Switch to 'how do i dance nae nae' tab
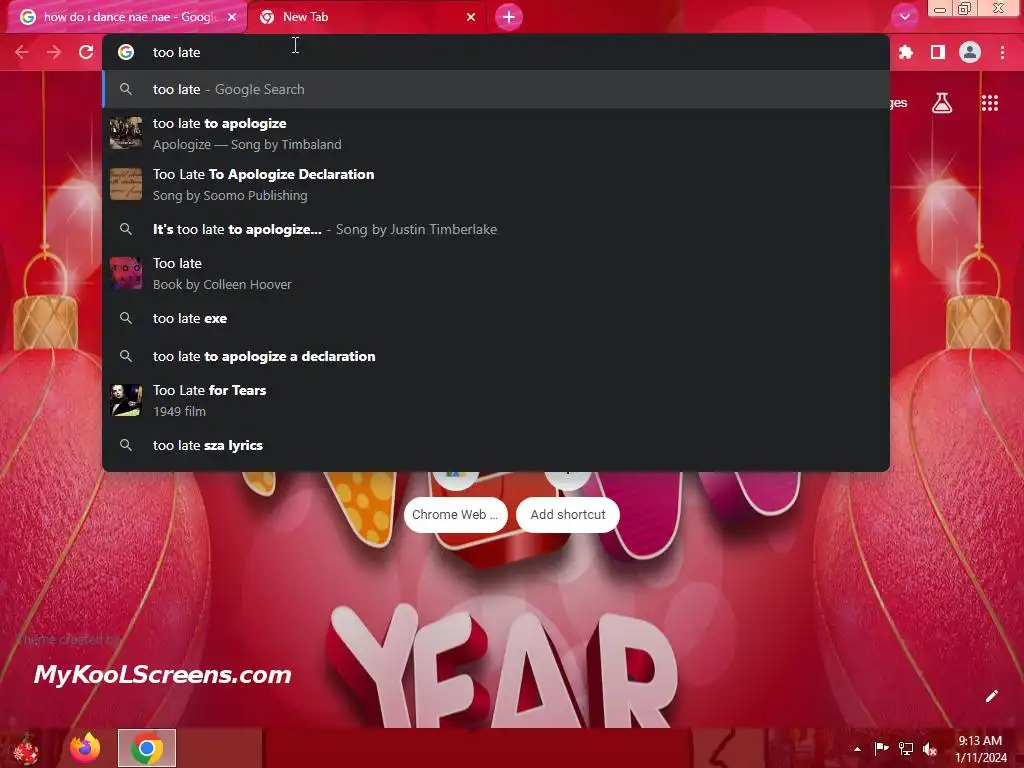Viewport: 1024px width, 768px height. pyautogui.click(x=127, y=17)
